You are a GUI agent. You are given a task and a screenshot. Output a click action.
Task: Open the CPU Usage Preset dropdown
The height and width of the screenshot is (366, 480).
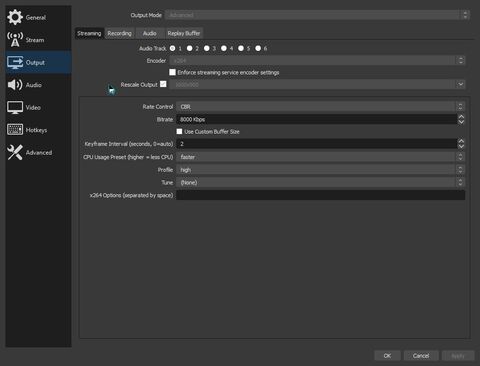(320, 157)
